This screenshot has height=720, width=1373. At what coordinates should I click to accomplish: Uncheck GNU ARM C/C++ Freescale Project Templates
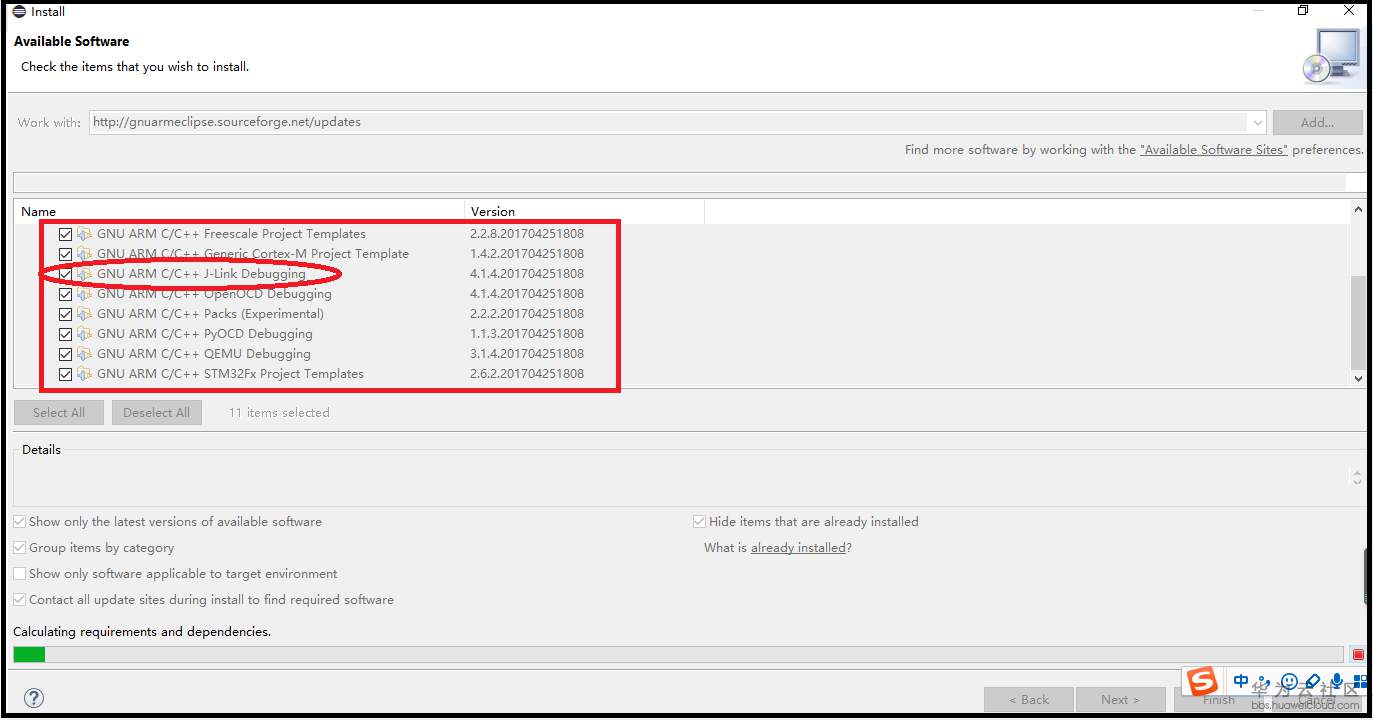tap(66, 234)
